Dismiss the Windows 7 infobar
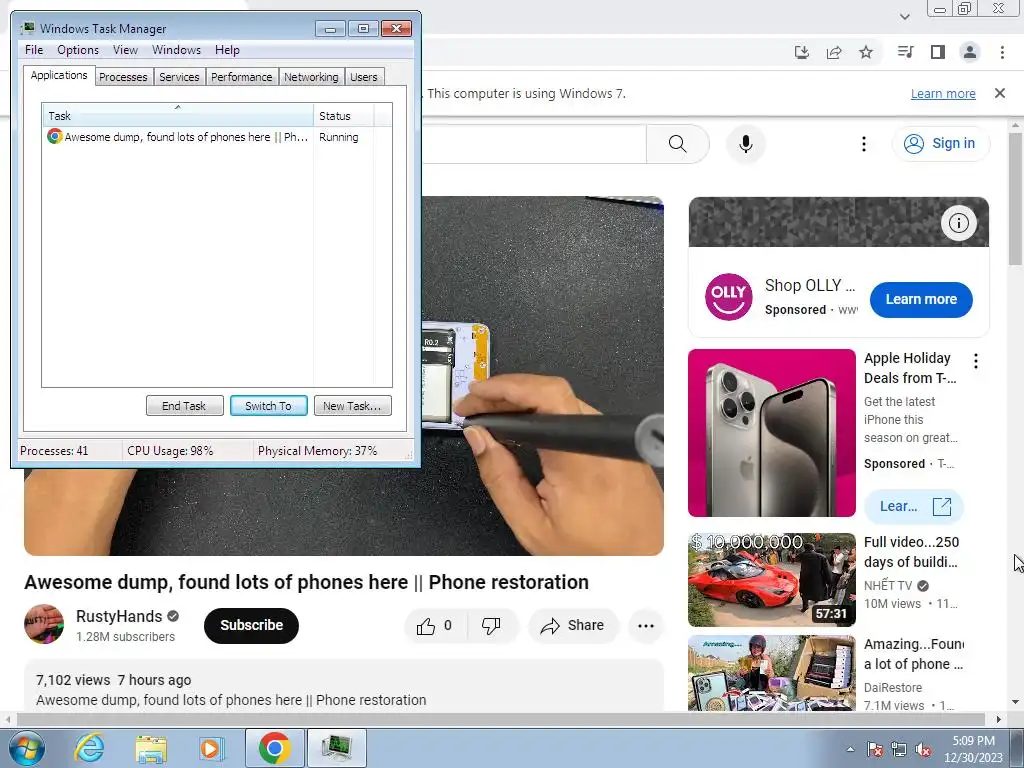Image resolution: width=1024 pixels, height=768 pixels. 1000,93
